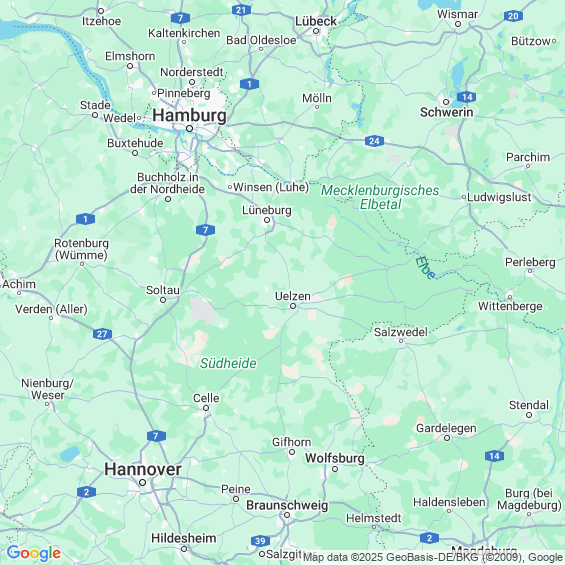Click the A27 highway shield near Verden
Image resolution: width=565 pixels, height=565 pixels.
coord(102,334)
